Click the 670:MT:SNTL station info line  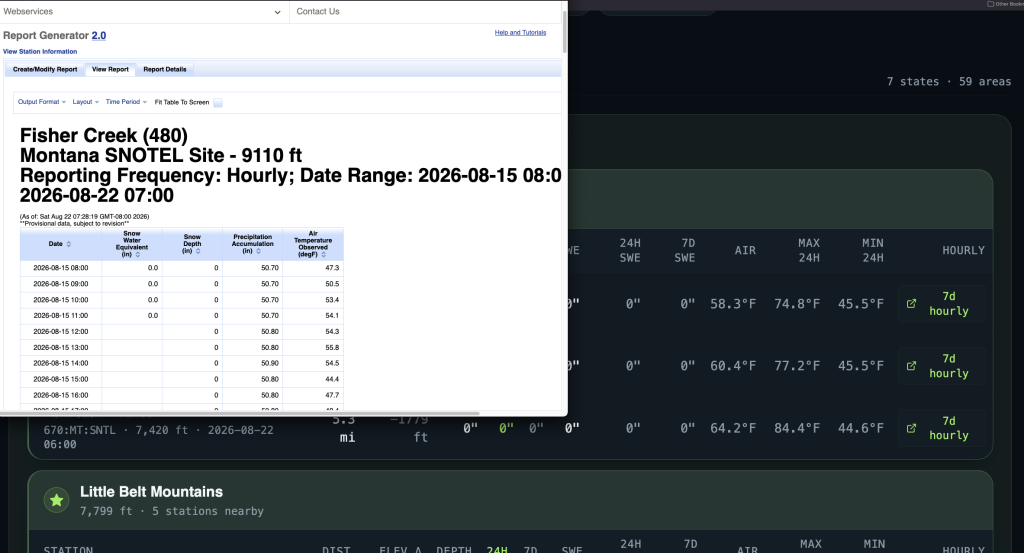point(159,437)
